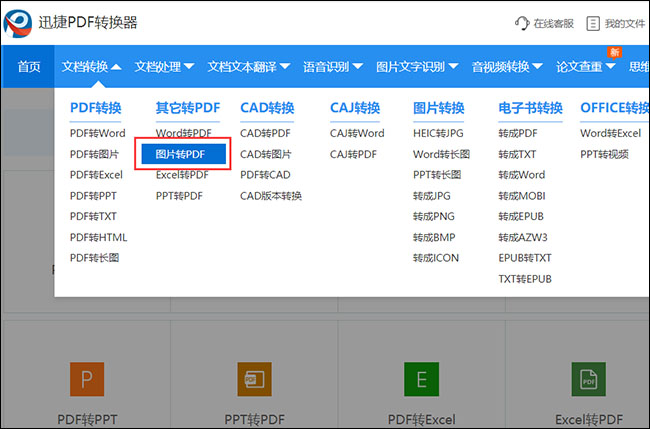
Task: Pick 转成PDF under 电子书转换
Action: (x=518, y=133)
